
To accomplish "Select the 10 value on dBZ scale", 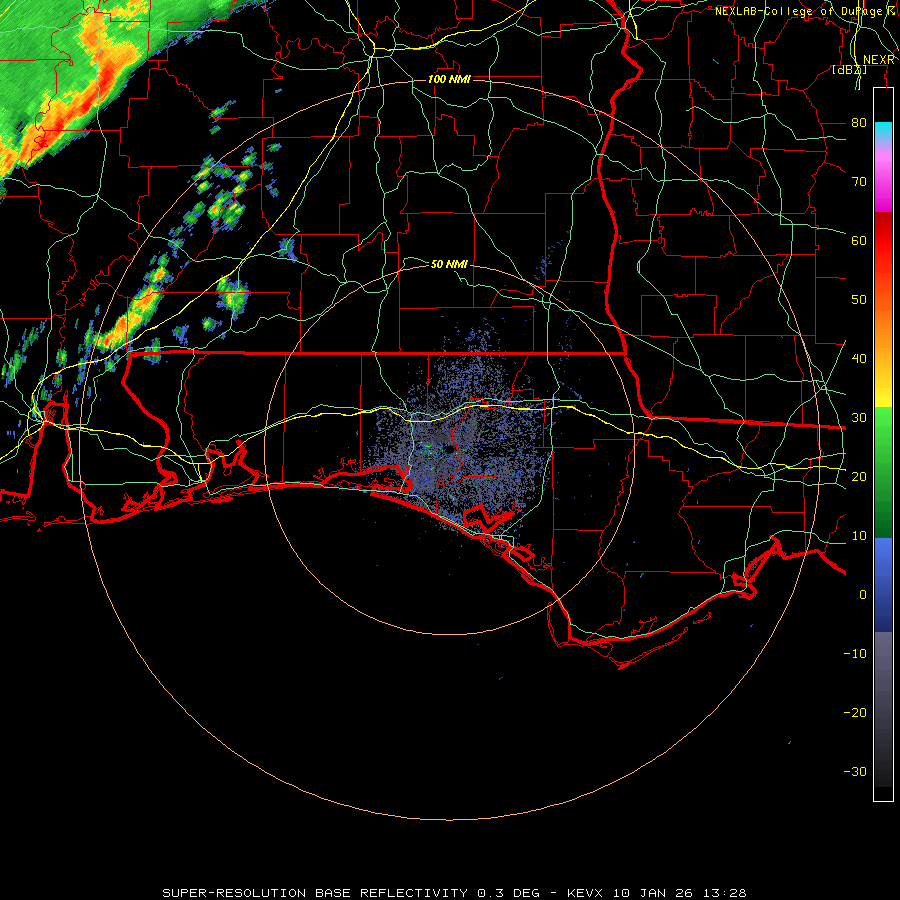I will point(859,536).
